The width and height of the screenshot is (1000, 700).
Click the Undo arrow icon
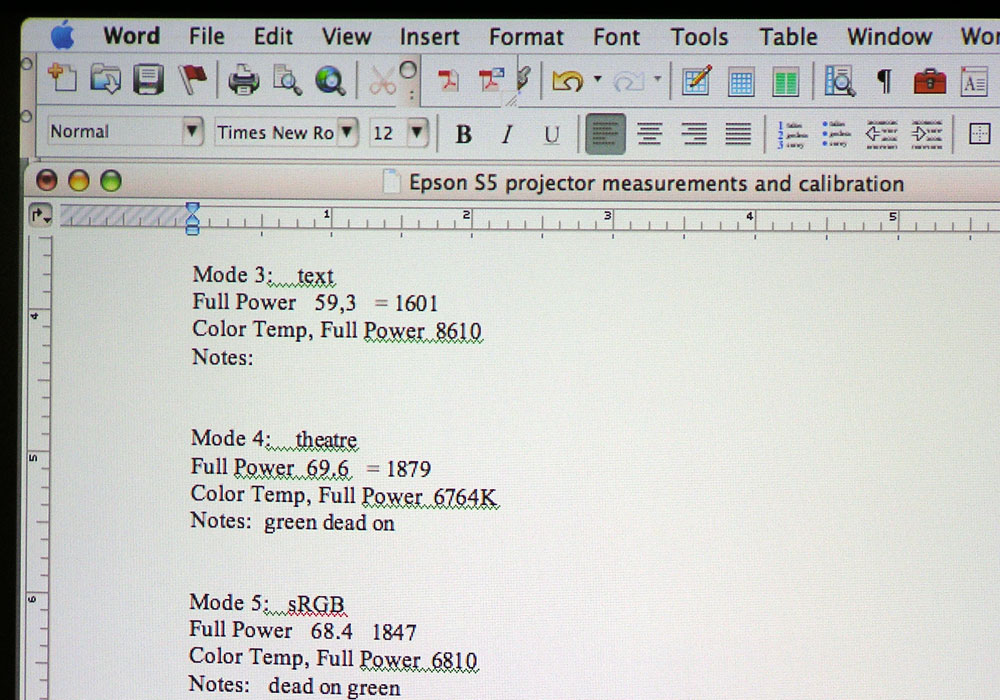pyautogui.click(x=567, y=81)
